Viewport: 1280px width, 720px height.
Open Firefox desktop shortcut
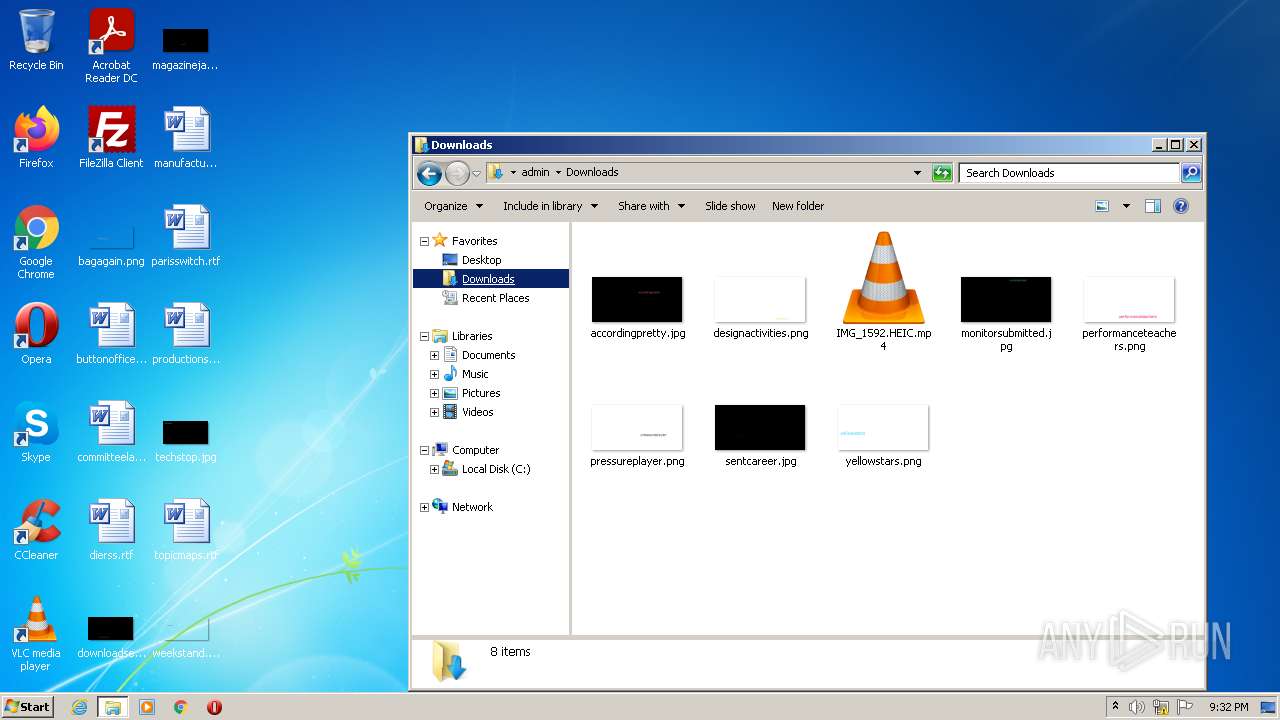[36, 138]
